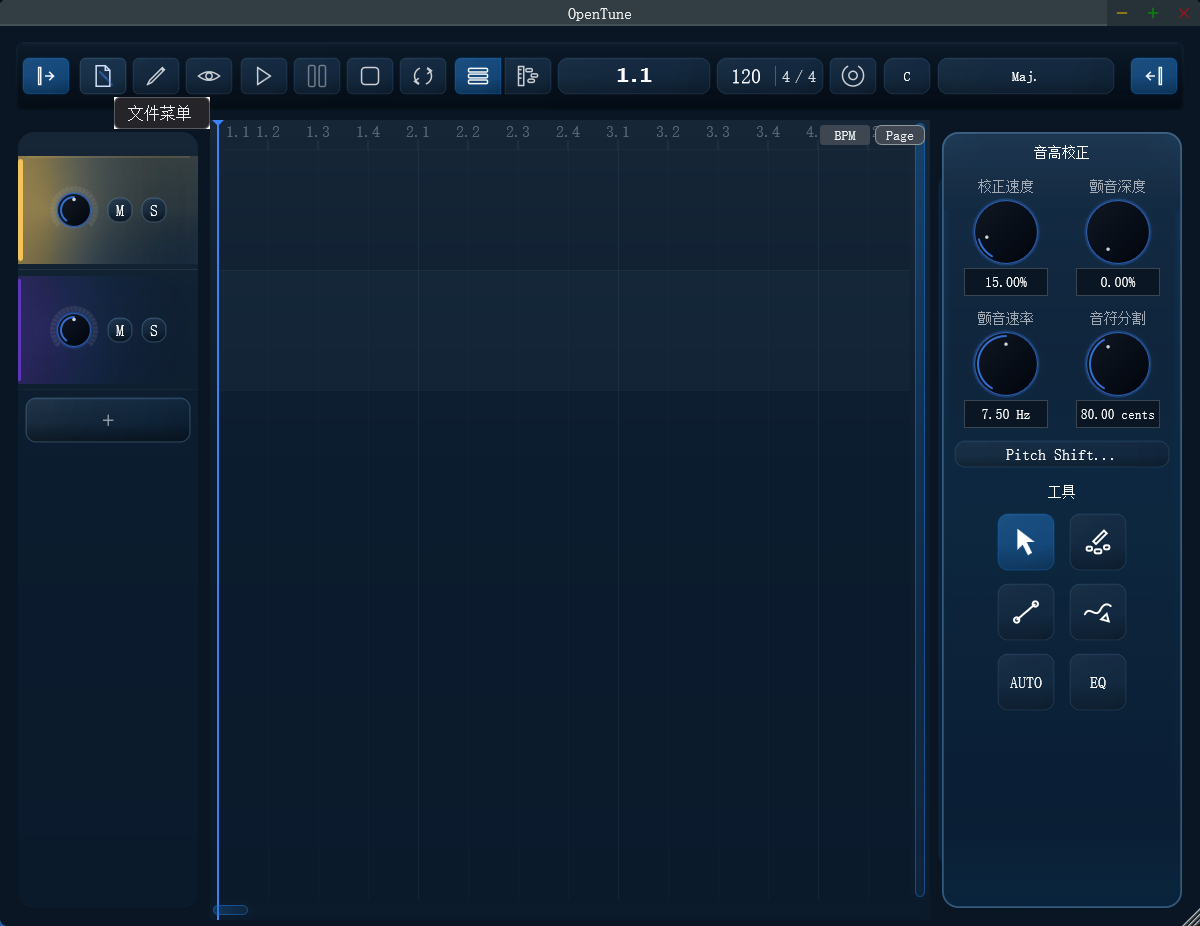Select the line anchor tool
The width and height of the screenshot is (1200, 926).
tap(1026, 612)
